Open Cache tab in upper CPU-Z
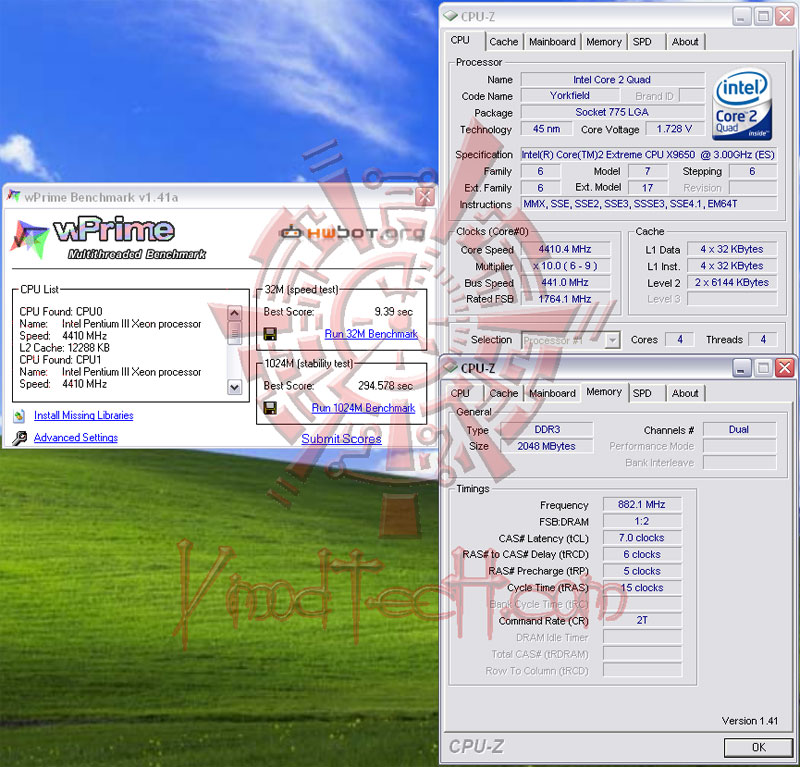This screenshot has width=800, height=767. click(x=504, y=42)
